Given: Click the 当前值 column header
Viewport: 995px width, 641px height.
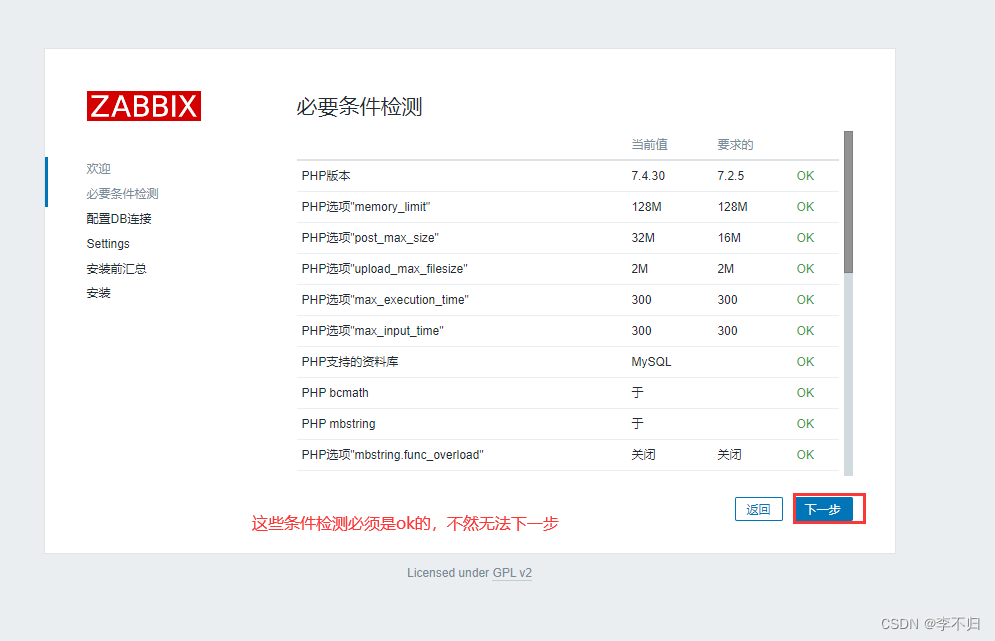Looking at the screenshot, I should tap(649, 145).
